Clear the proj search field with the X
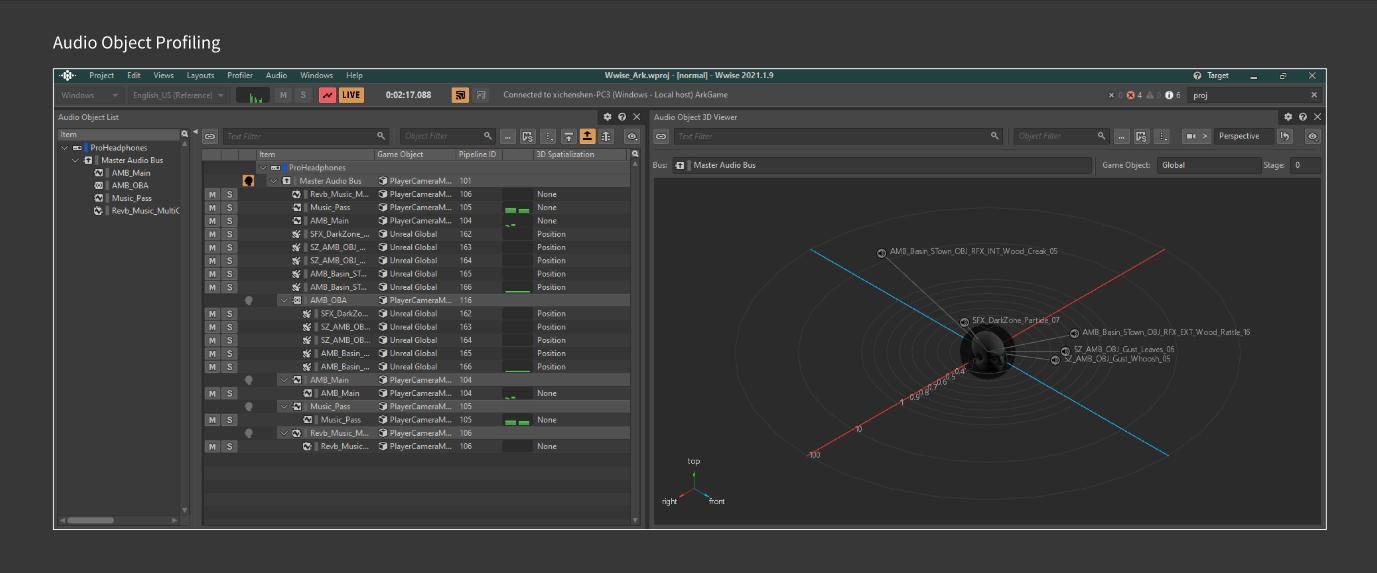Image resolution: width=1377 pixels, height=573 pixels. point(1313,95)
